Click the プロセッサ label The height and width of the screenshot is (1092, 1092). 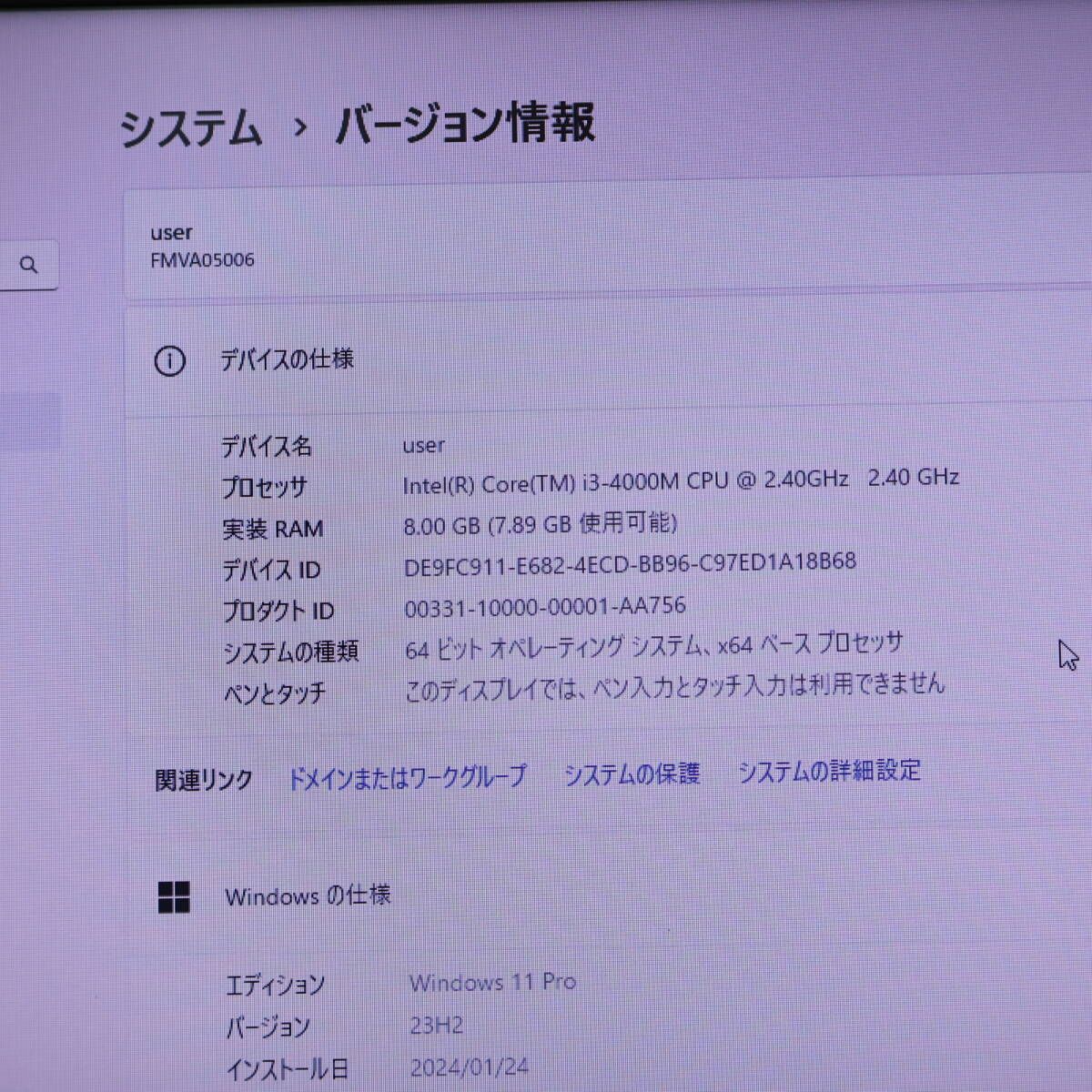coord(265,488)
